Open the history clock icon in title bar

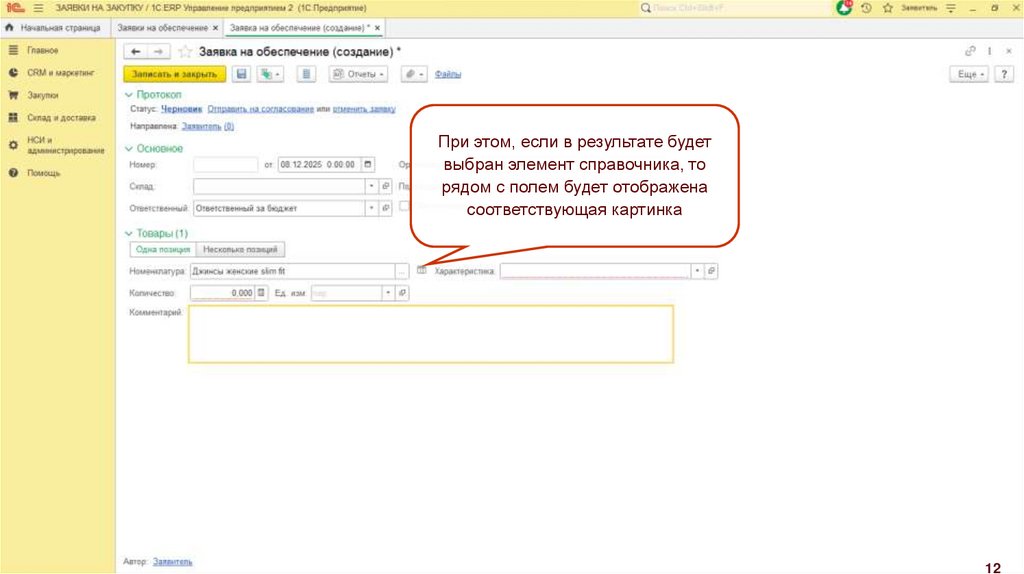(865, 8)
